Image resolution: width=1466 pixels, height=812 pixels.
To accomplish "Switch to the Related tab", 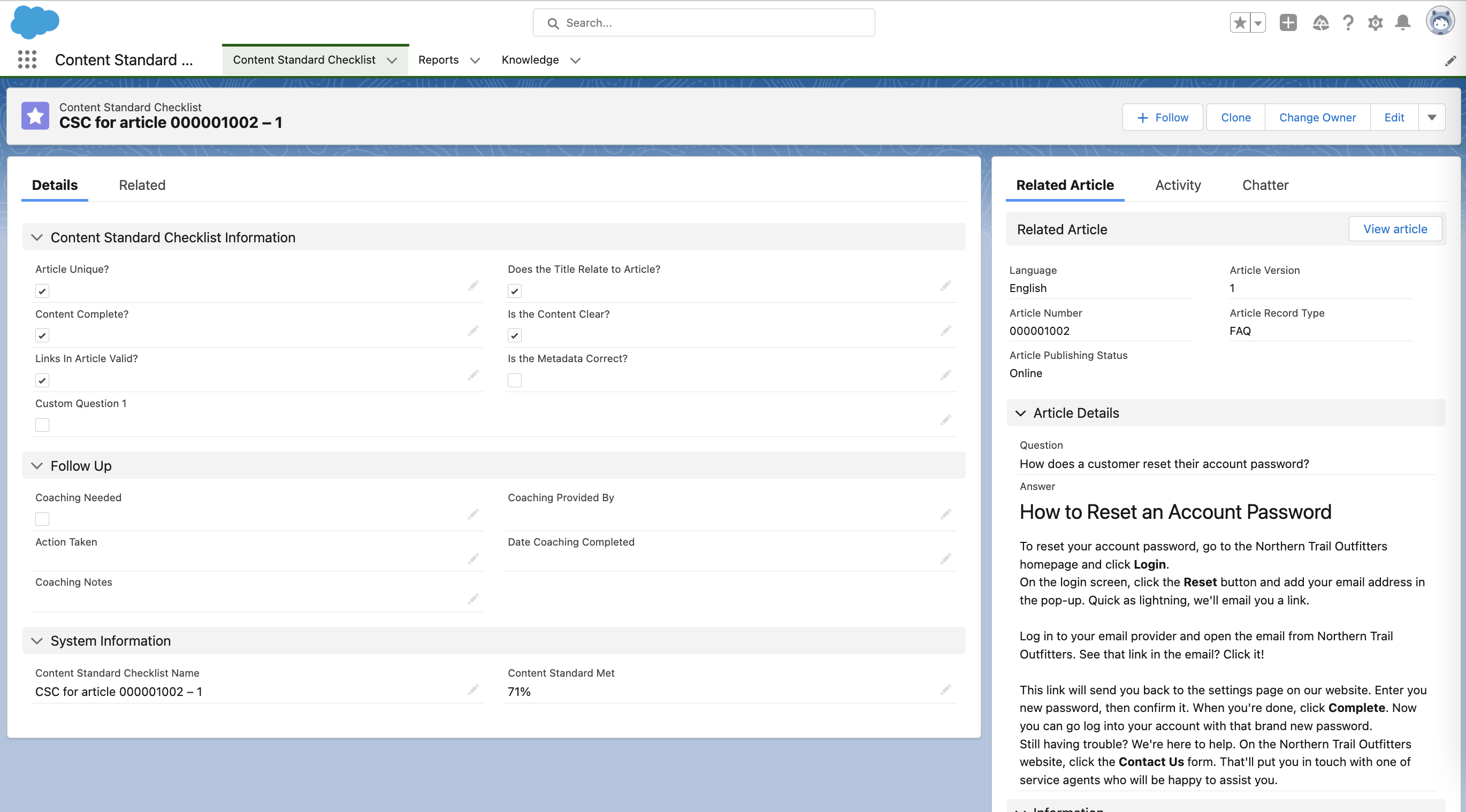I will tap(141, 185).
